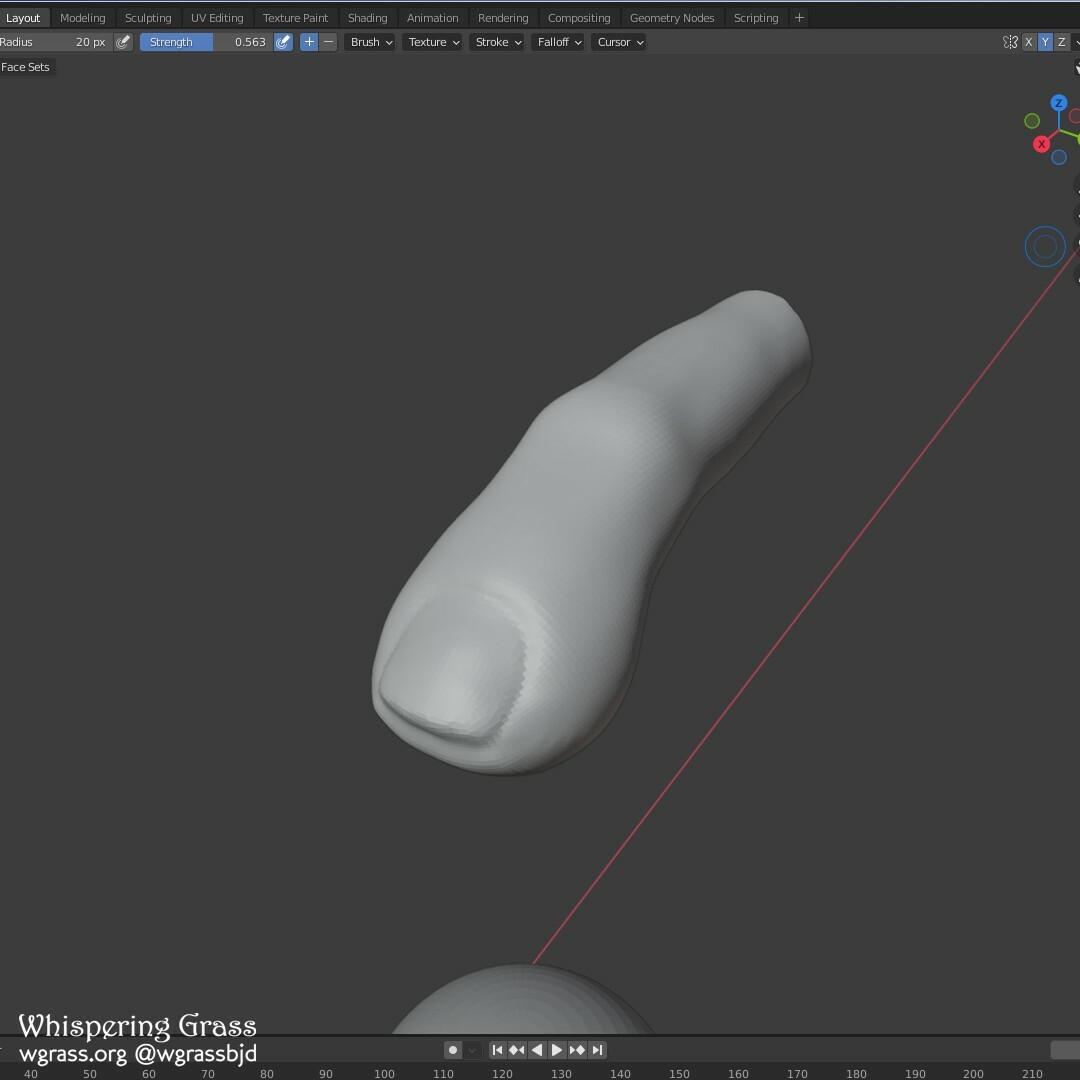Image resolution: width=1080 pixels, height=1080 pixels.
Task: Toggle X axis symmetry
Action: click(x=1028, y=42)
